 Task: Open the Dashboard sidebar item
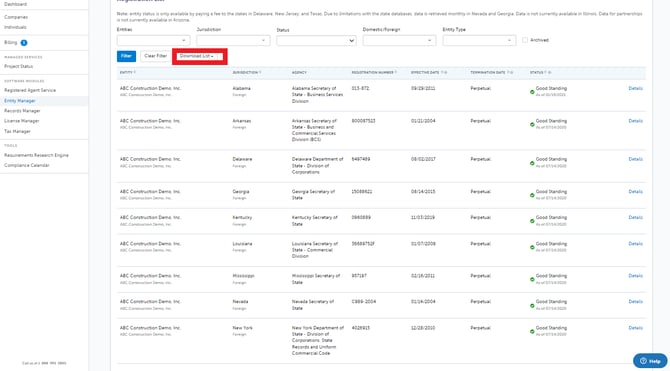pos(15,4)
